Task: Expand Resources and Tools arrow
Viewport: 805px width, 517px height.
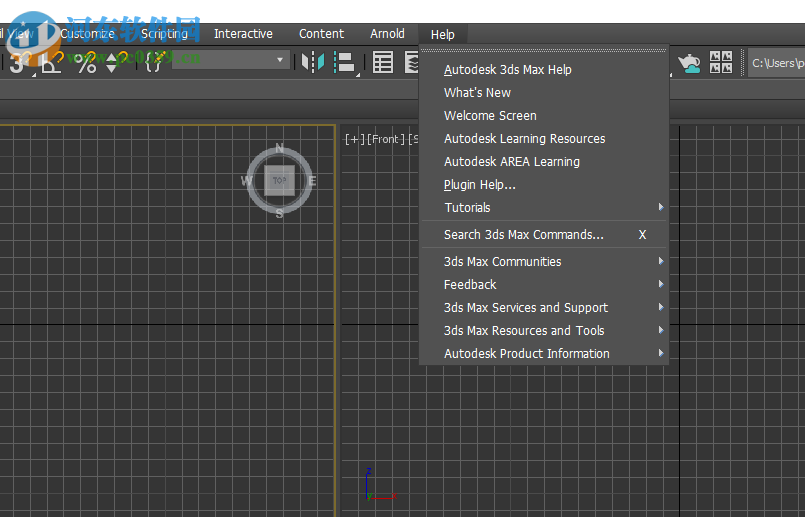Action: [x=661, y=330]
